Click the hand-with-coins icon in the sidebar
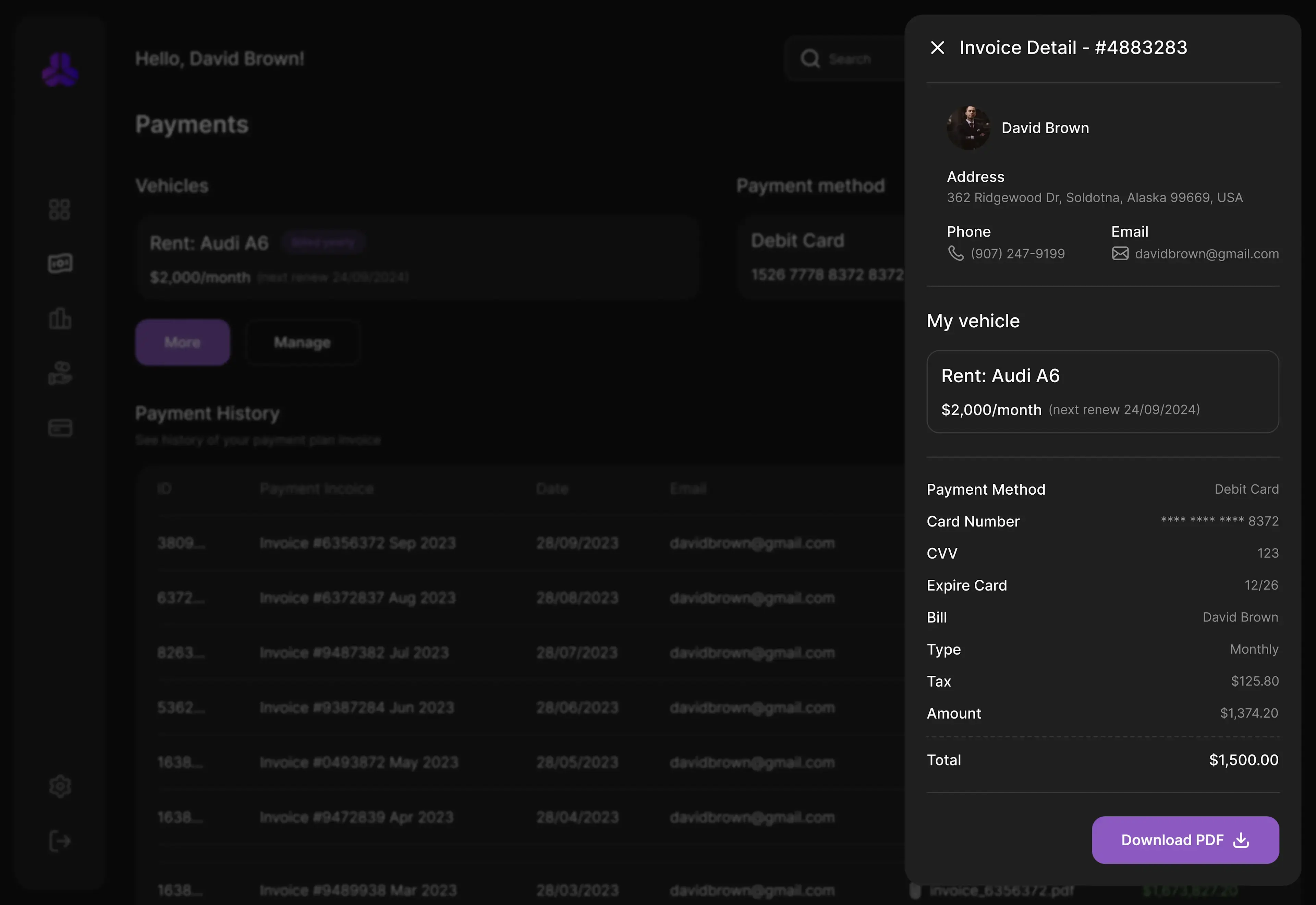1316x905 pixels. point(60,373)
